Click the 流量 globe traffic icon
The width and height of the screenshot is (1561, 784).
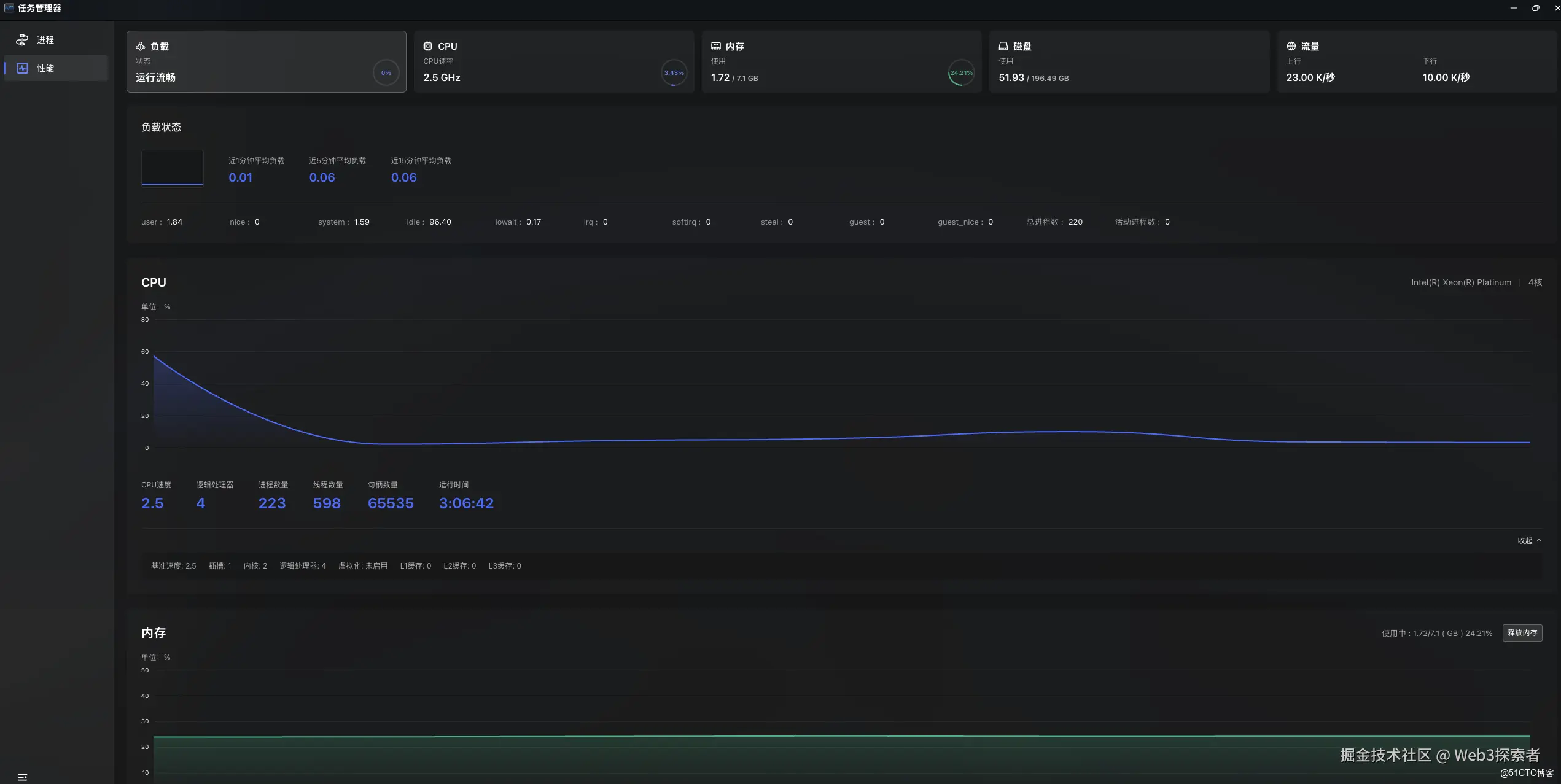pyautogui.click(x=1291, y=47)
